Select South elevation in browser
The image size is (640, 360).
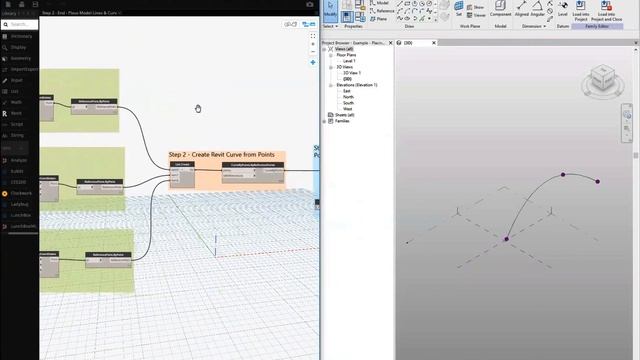point(348,103)
